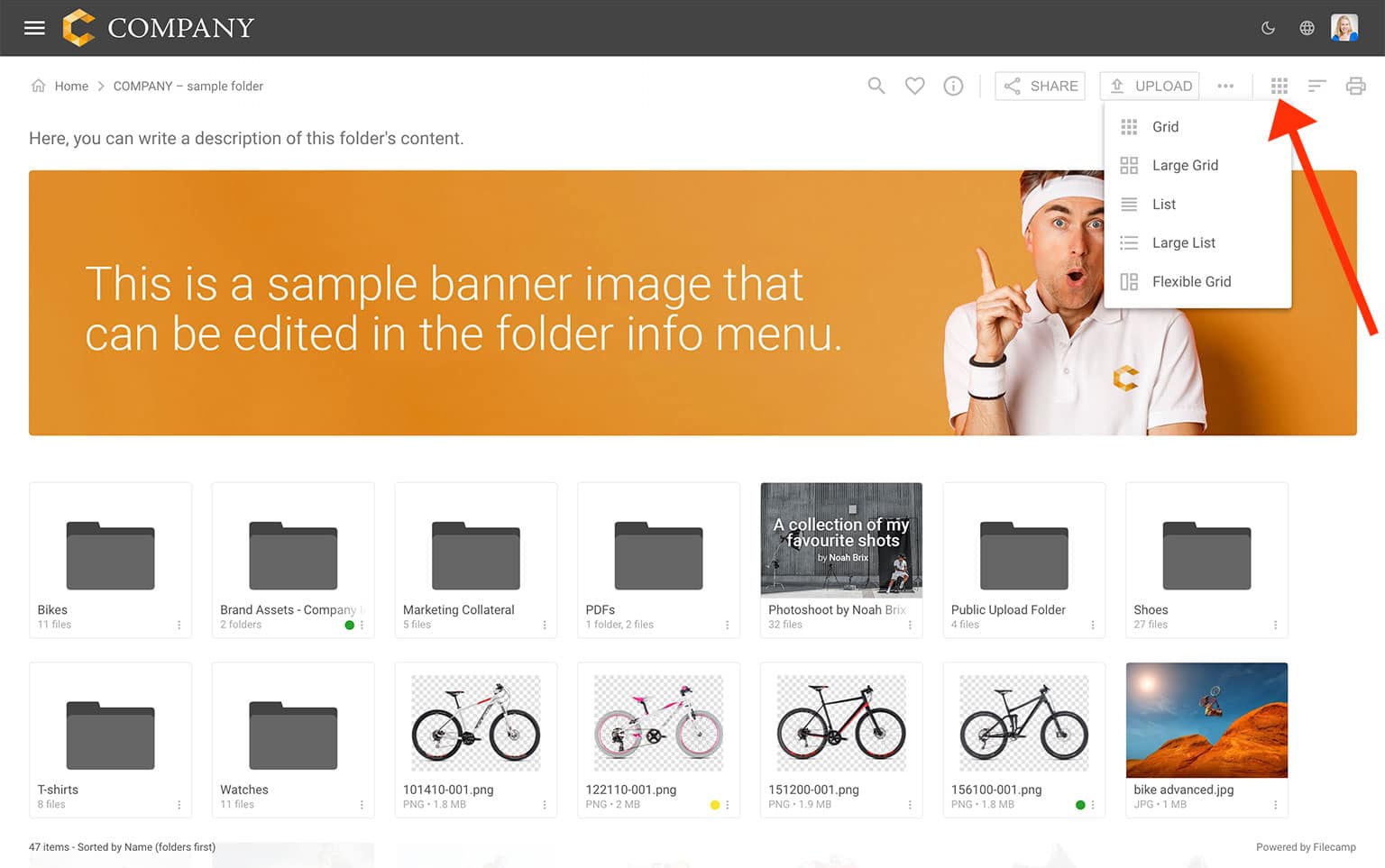The width and height of the screenshot is (1385, 868).
Task: Open the 151200-001.png bike thumbnail
Action: click(840, 724)
